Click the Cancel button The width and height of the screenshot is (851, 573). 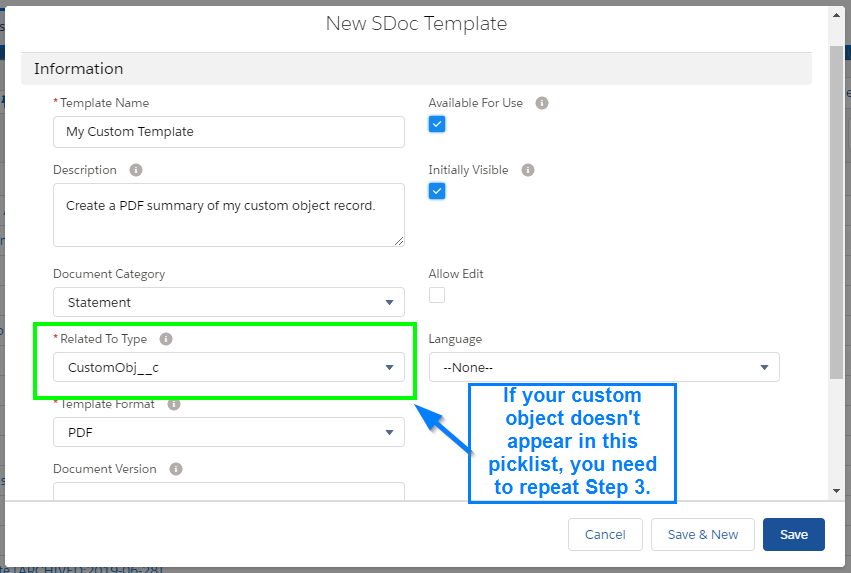[x=605, y=534]
